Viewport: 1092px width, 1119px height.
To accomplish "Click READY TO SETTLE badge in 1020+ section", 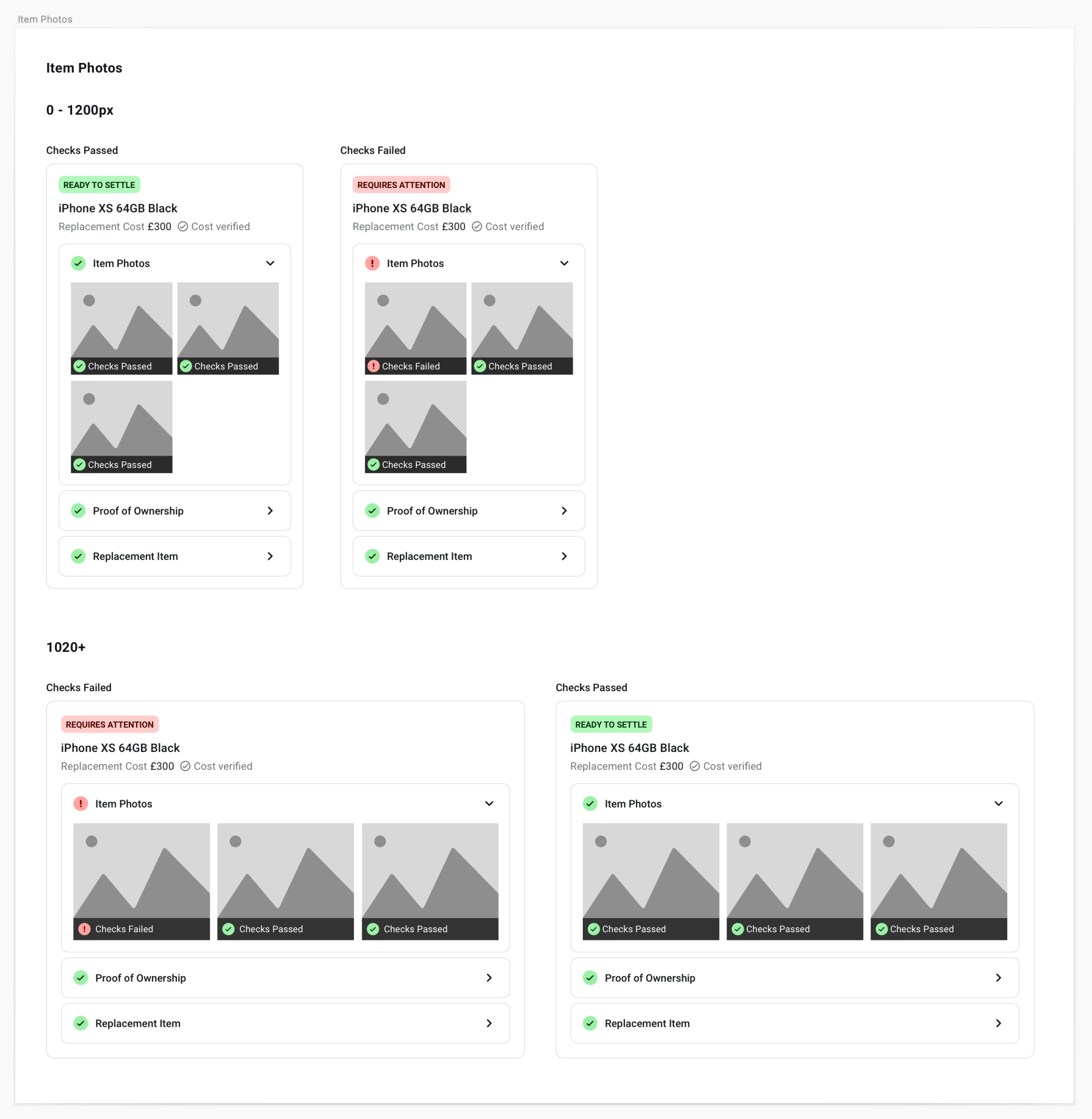I will click(x=611, y=725).
